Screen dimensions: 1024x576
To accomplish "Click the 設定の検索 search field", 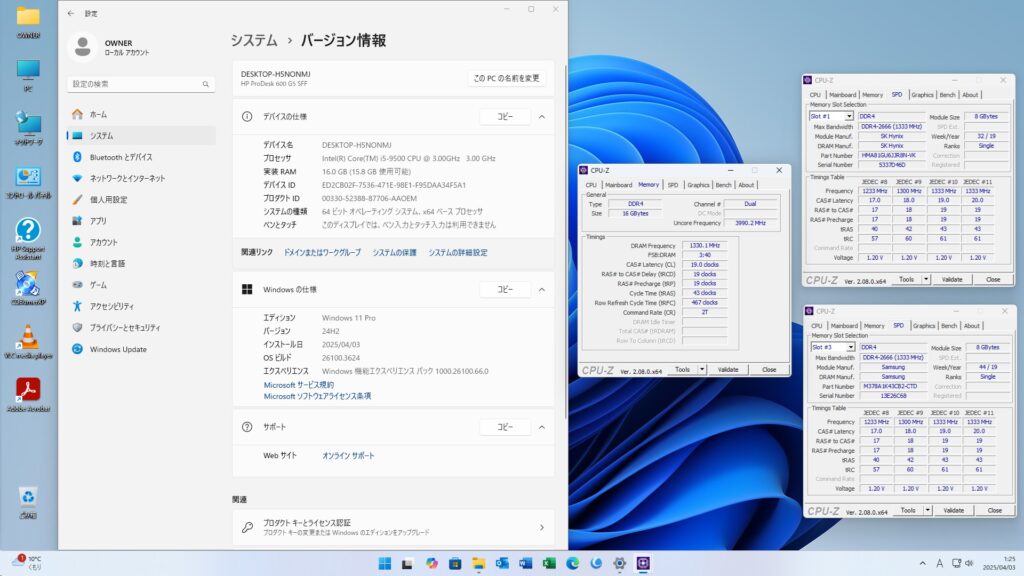I will 140,84.
